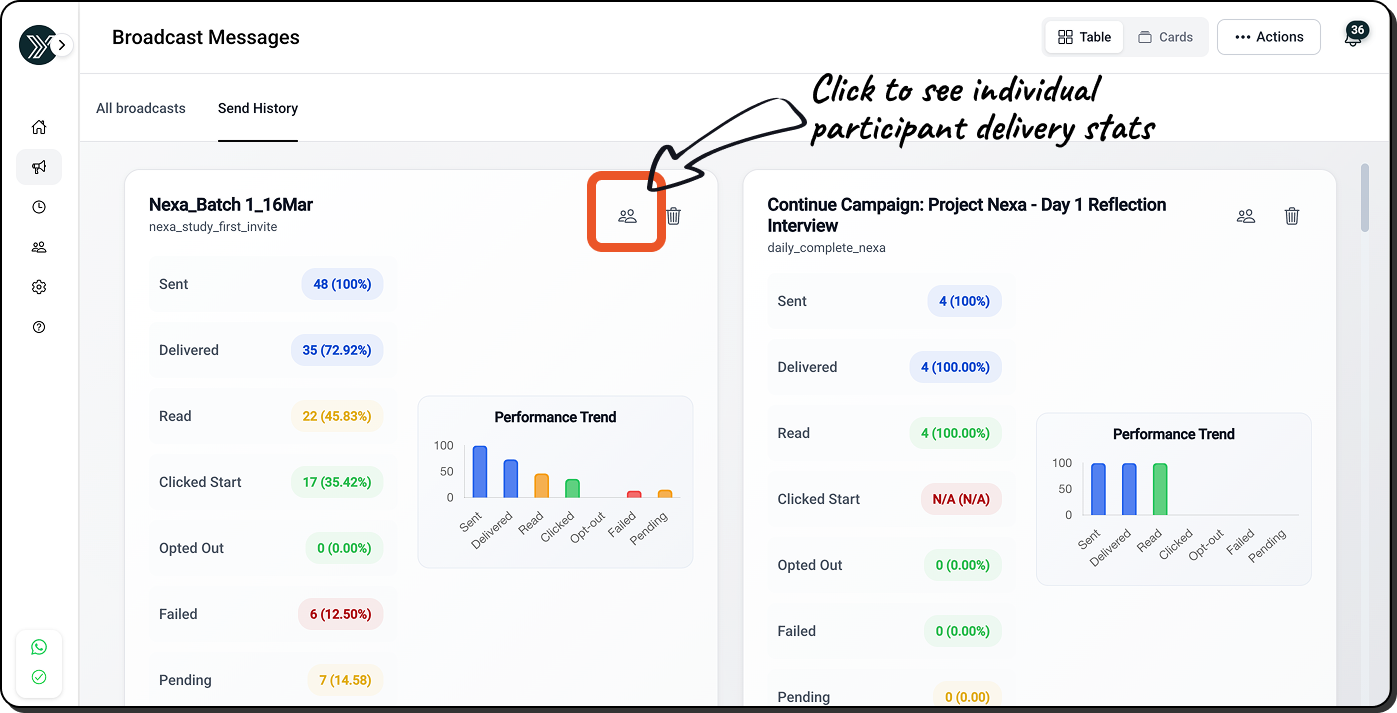Viewport: 1397px width, 713px height.
Task: Click the megaphone Broadcasts sidebar icon
Action: [39, 167]
